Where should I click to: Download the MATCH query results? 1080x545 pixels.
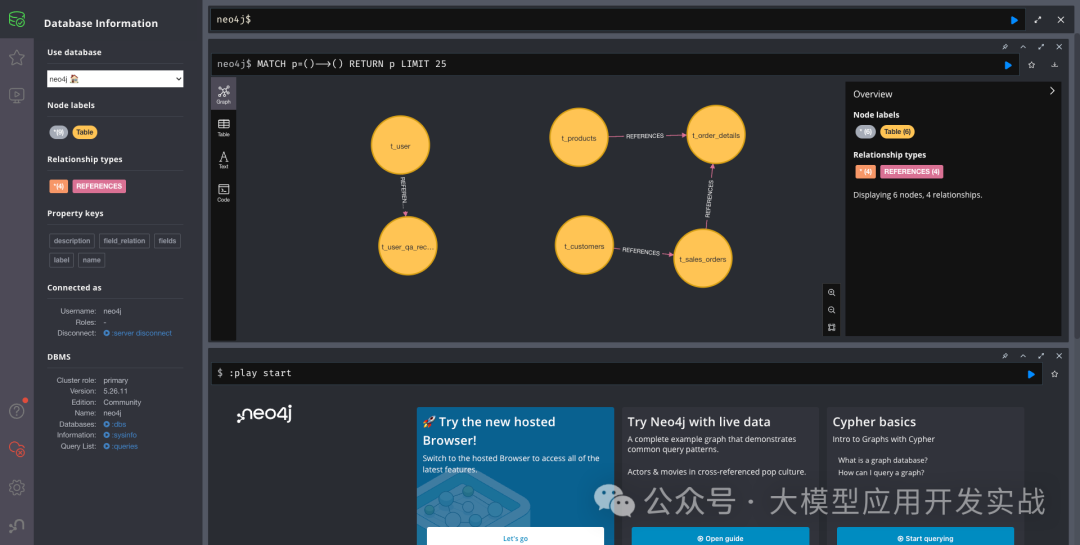point(1054,65)
